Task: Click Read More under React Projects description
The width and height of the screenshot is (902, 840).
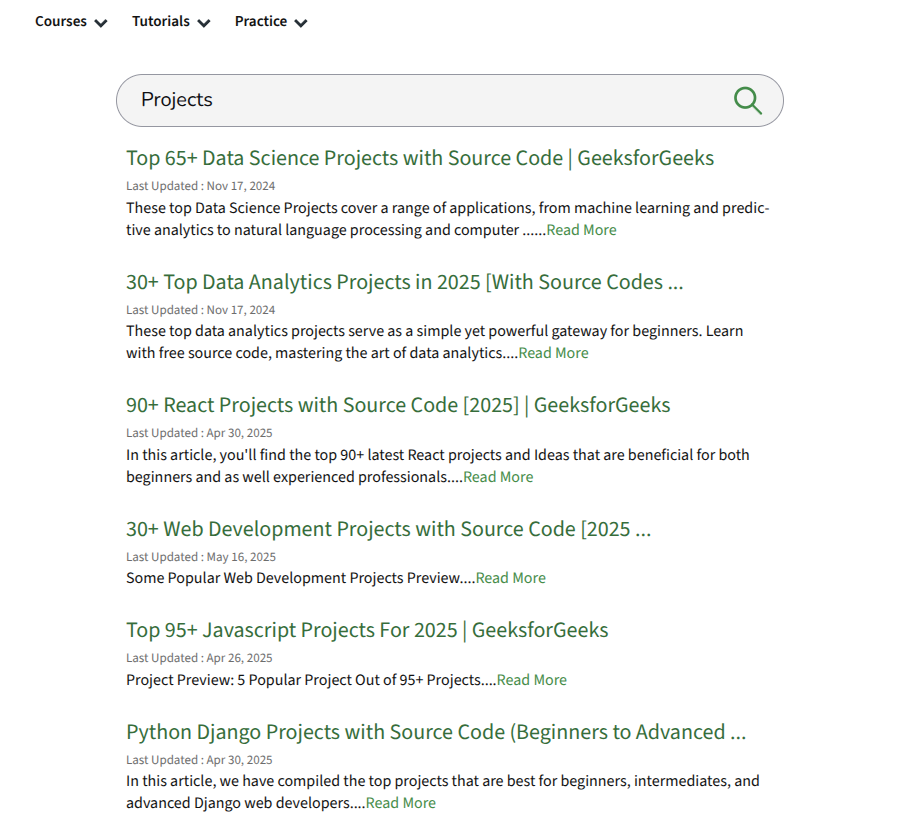Action: (498, 477)
